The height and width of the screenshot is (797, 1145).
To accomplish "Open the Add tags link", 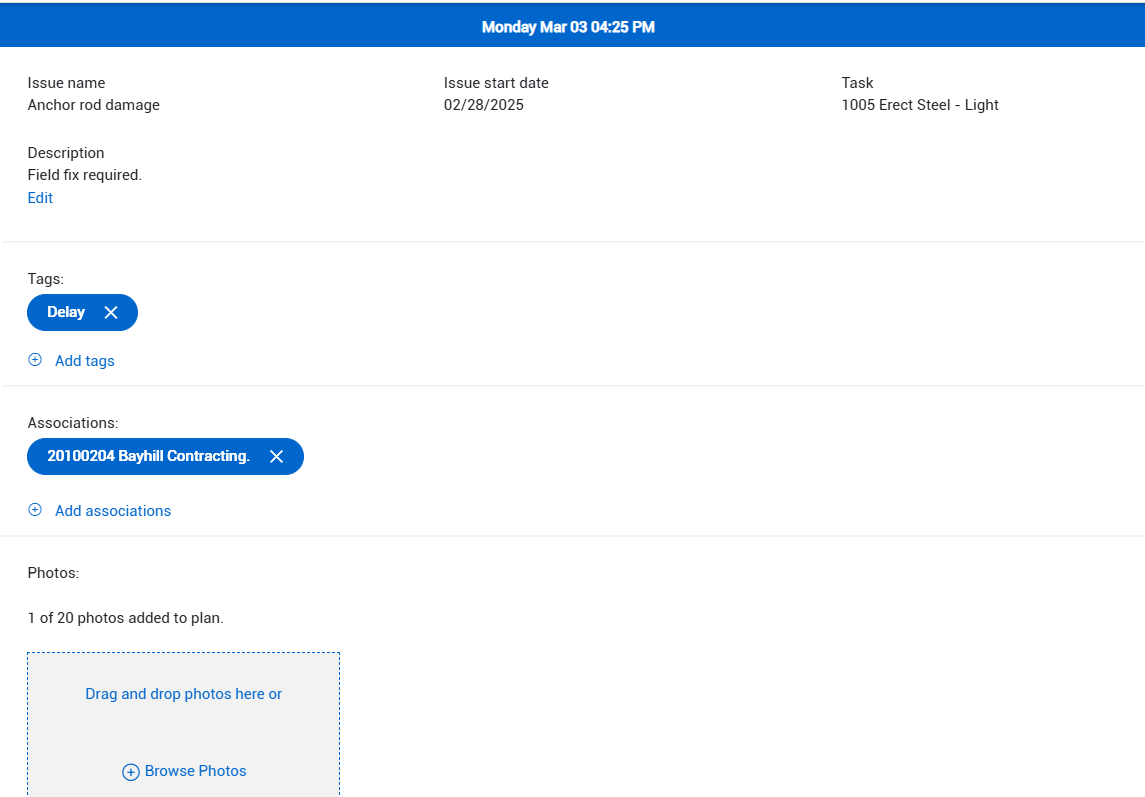I will pyautogui.click(x=84, y=361).
